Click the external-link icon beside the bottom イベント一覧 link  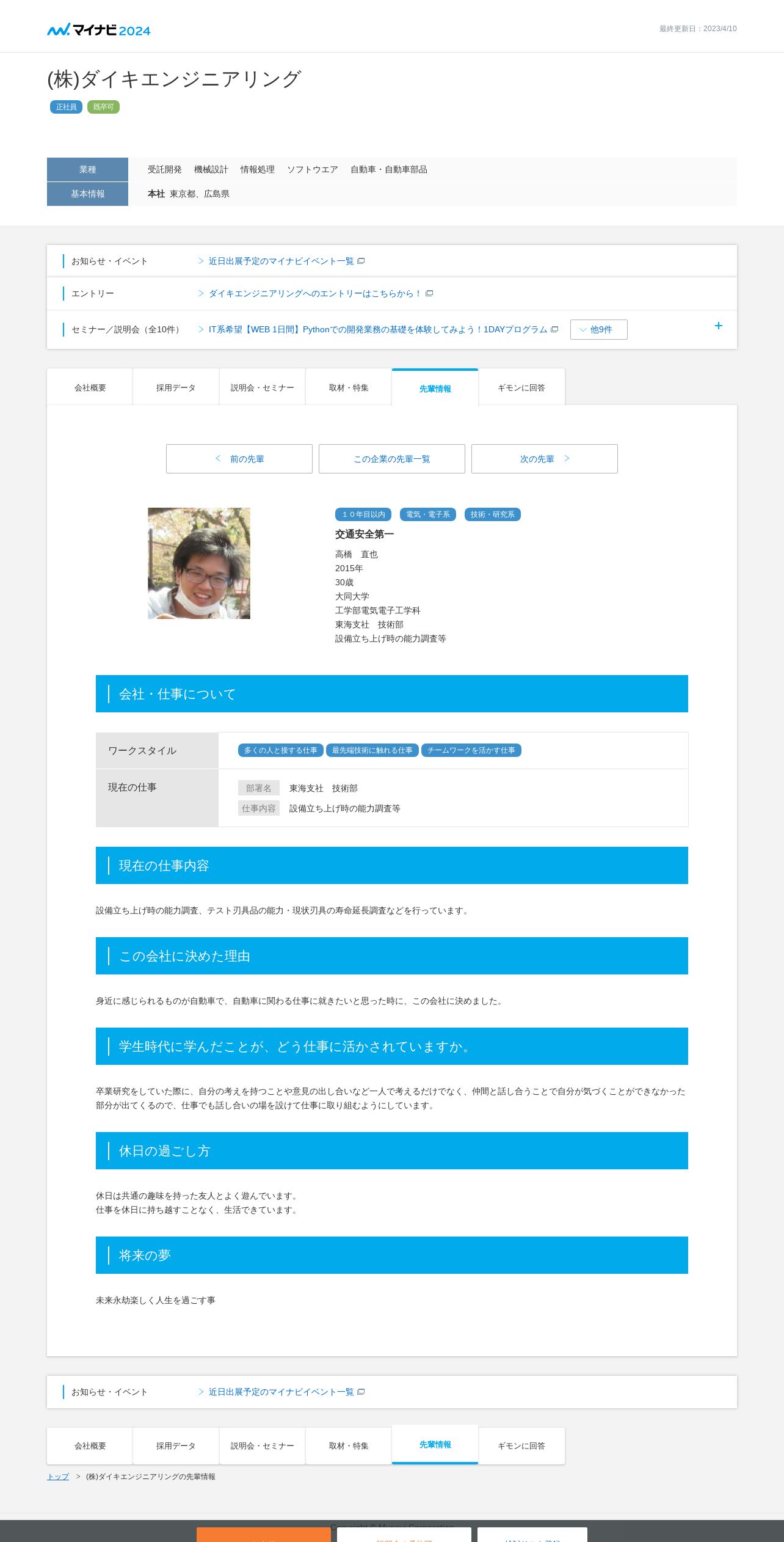pos(361,1392)
